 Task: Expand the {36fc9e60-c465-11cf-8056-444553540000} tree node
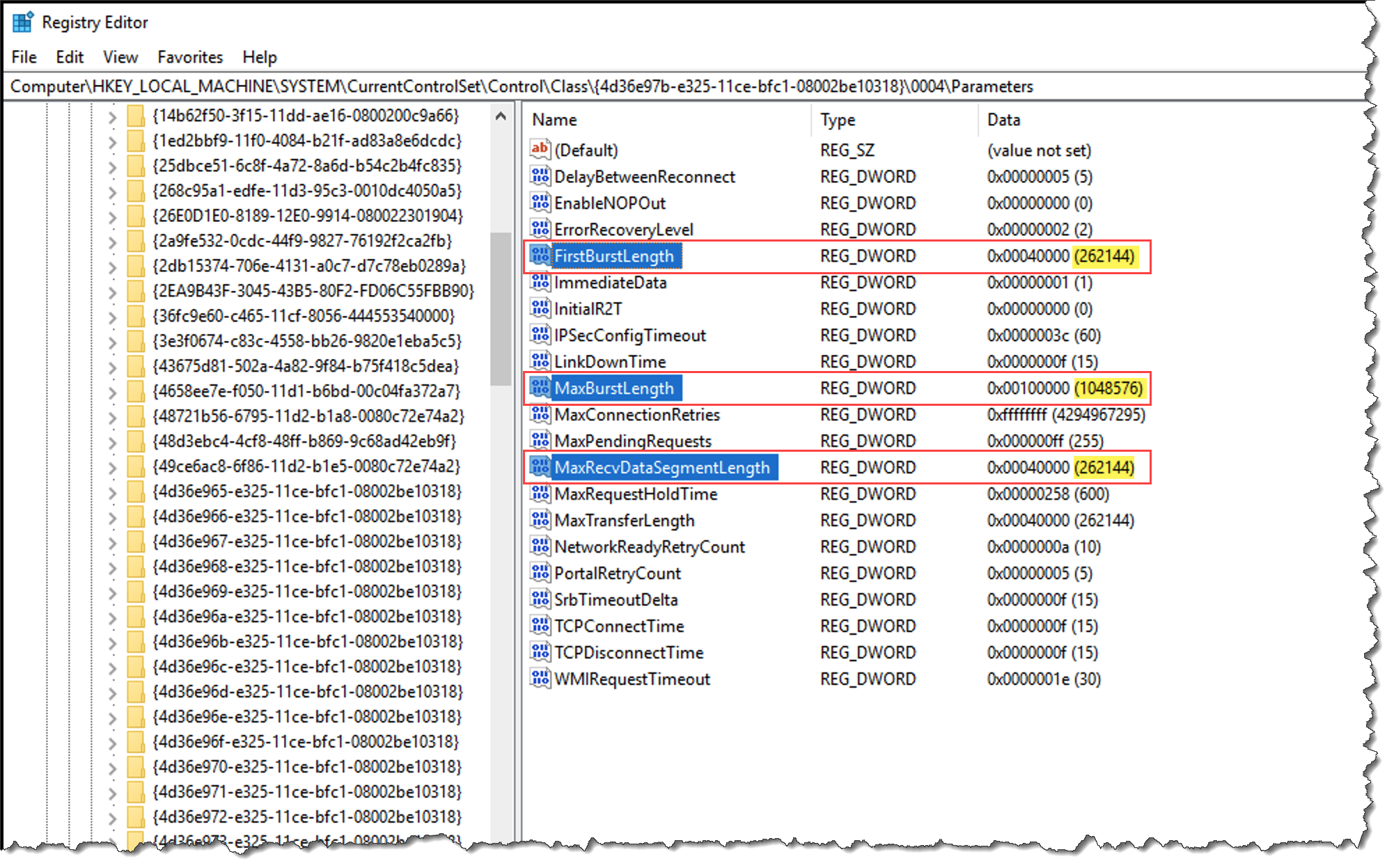tap(112, 317)
